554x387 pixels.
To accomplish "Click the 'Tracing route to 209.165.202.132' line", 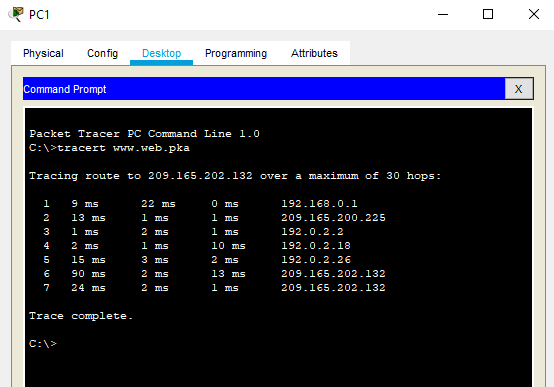I will 235,176.
